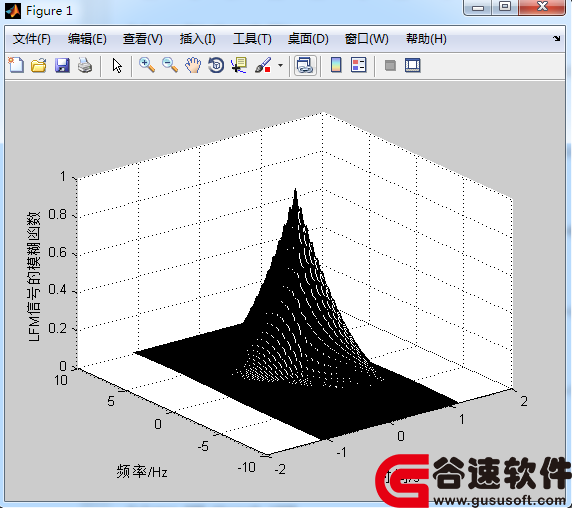Viewport: 572px width, 508px height.
Task: Click the z-axis tick label 0.6
Action: coord(58,252)
